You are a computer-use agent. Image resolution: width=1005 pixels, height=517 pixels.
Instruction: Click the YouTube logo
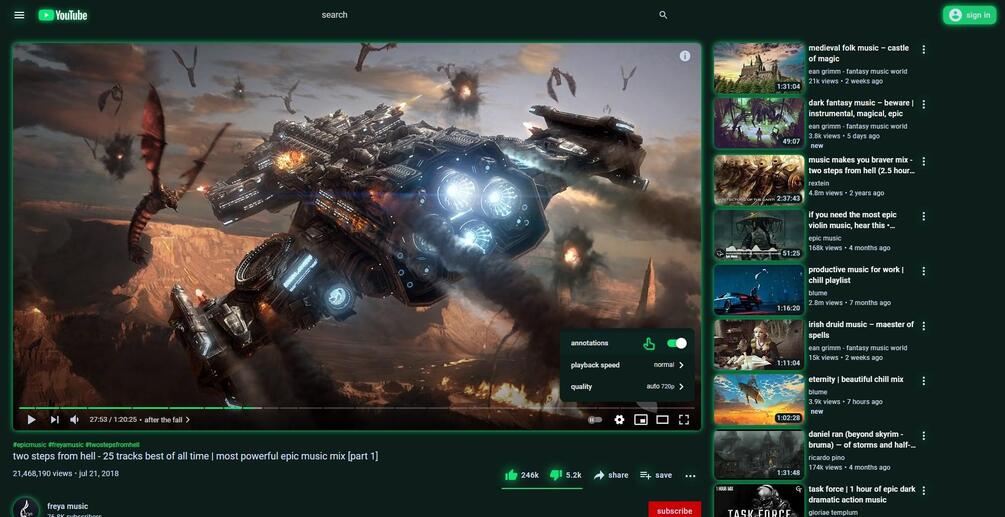pos(63,15)
